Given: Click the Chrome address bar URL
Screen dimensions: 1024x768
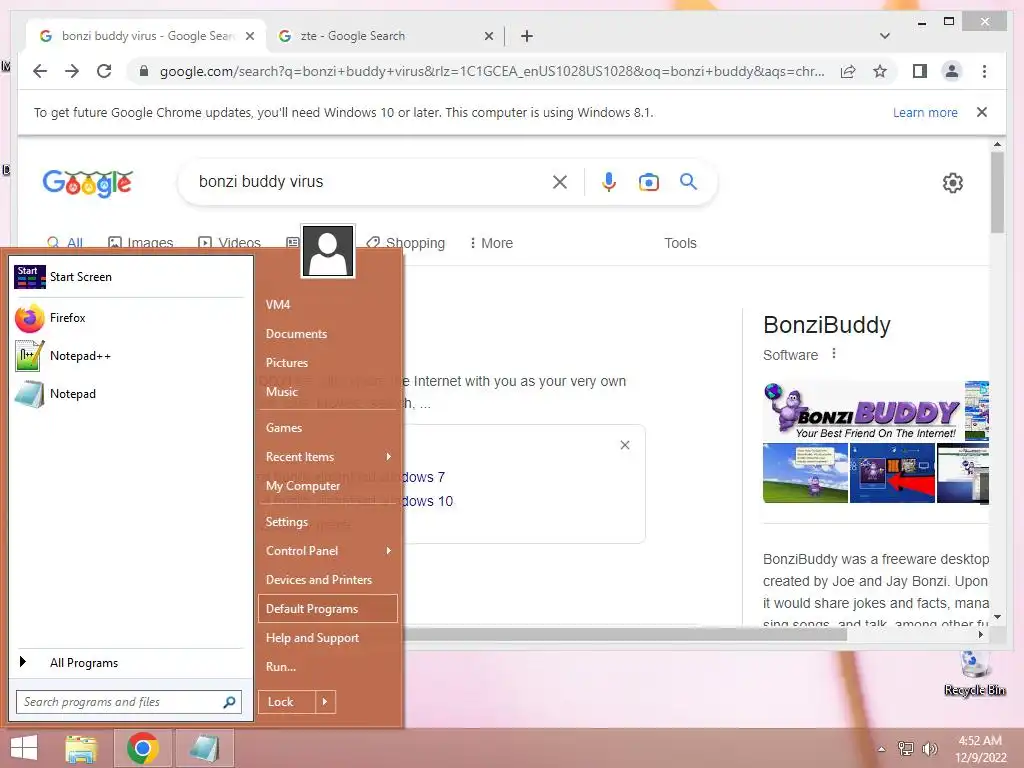Looking at the screenshot, I should 491,71.
